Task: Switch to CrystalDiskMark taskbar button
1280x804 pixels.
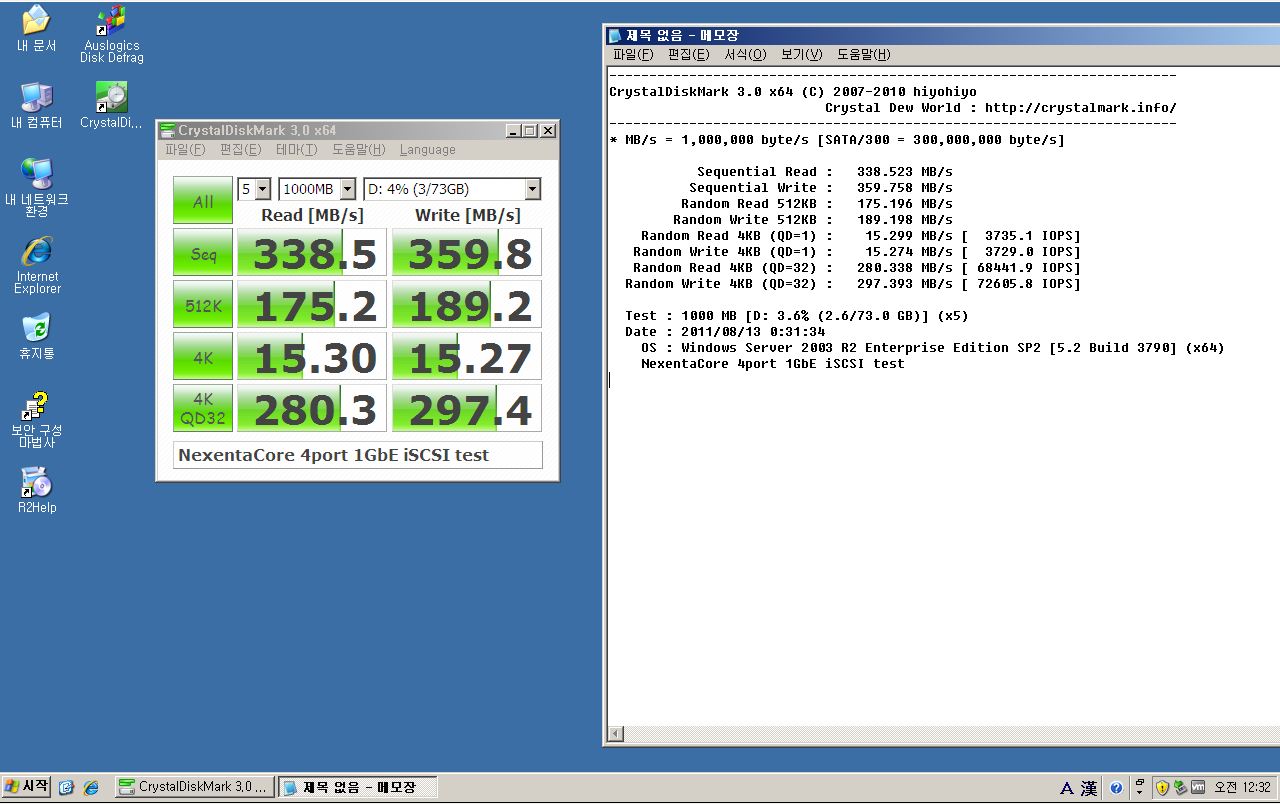Action: [194, 787]
